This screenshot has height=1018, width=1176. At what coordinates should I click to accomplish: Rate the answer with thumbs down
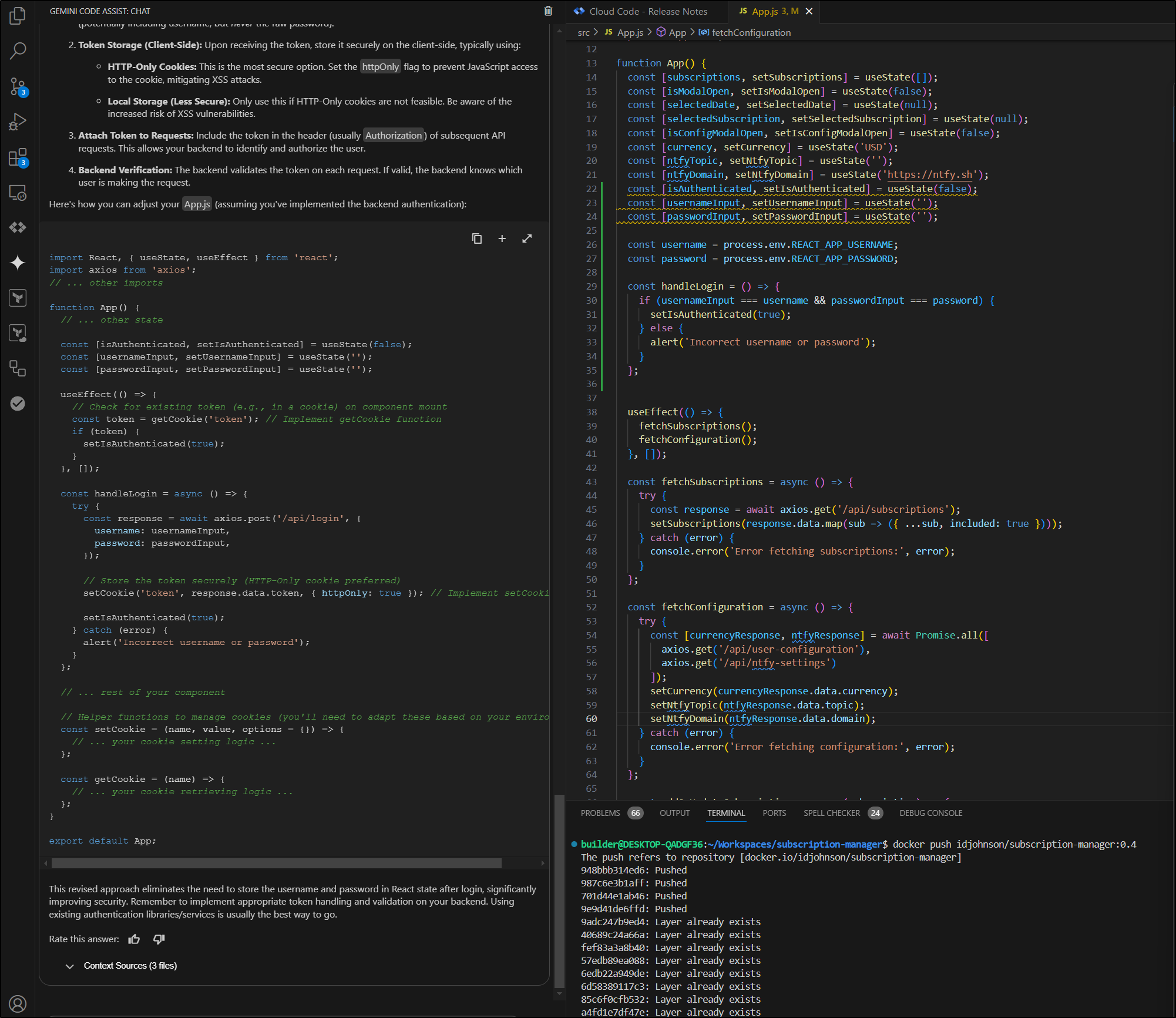(x=159, y=939)
